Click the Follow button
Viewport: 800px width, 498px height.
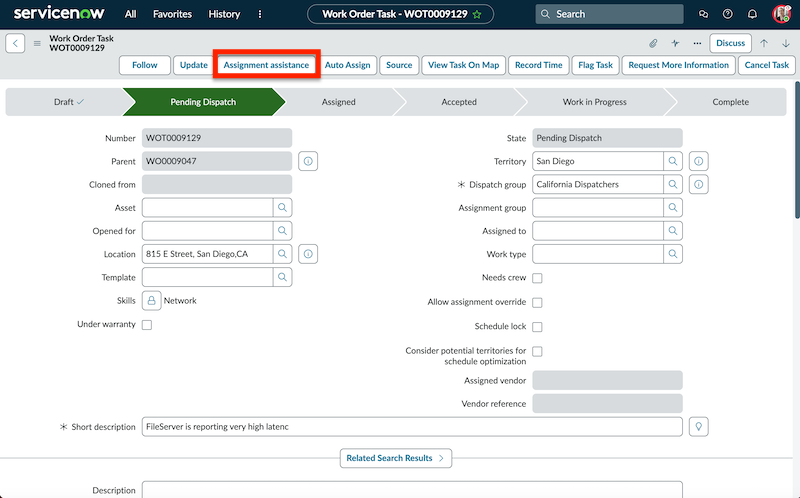point(145,65)
